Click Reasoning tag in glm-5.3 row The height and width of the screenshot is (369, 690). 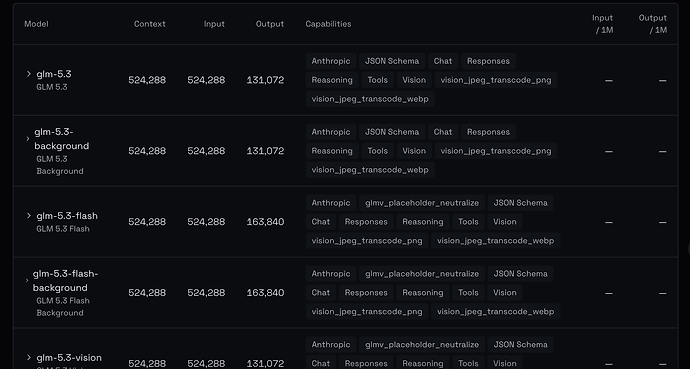pos(332,80)
